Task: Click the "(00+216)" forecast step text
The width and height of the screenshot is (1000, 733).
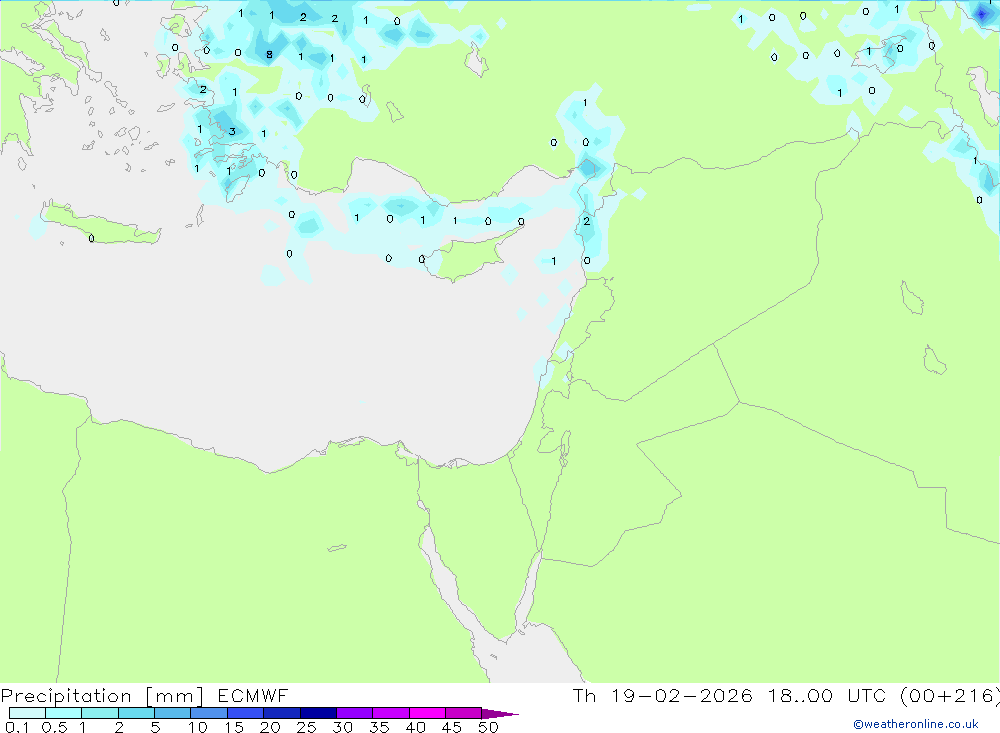Action: coord(950,695)
